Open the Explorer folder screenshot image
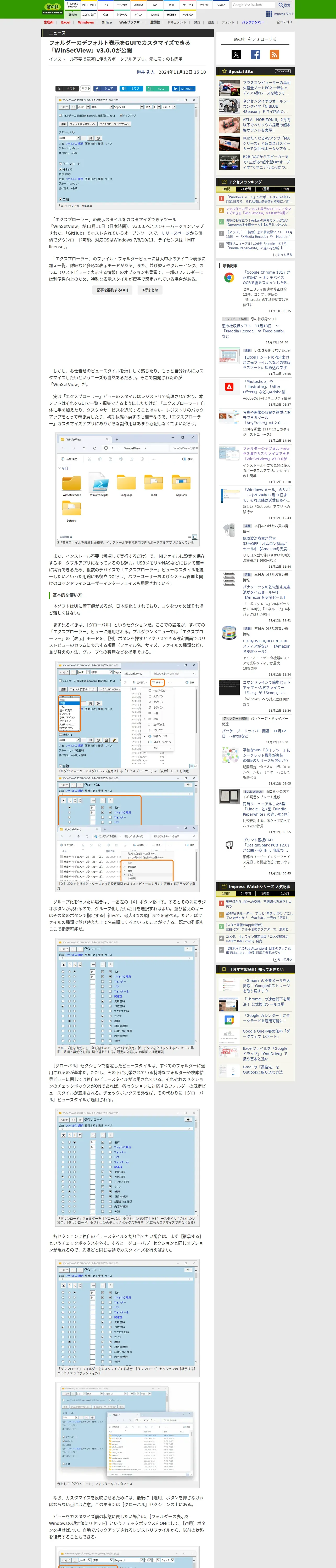Screen dimensions: 336x1568 (127, 486)
